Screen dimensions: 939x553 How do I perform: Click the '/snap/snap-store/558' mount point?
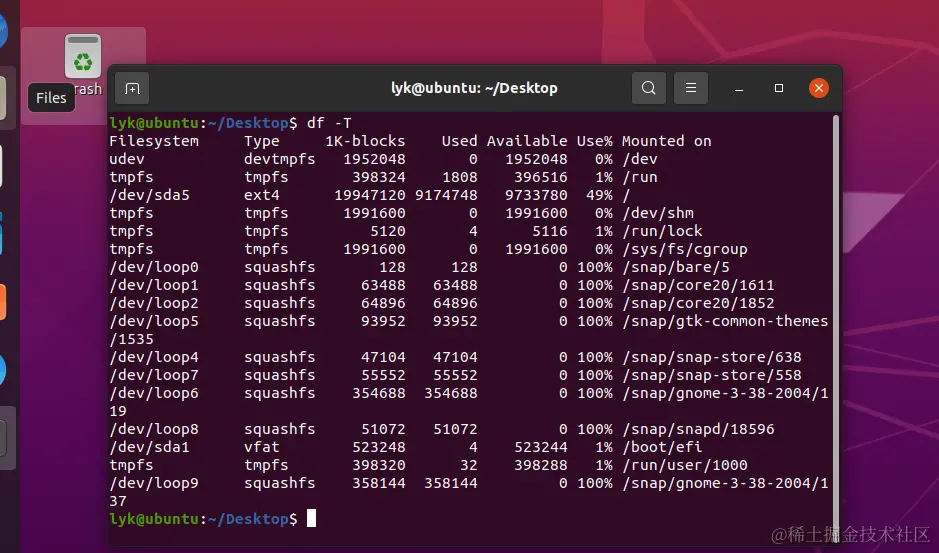click(x=711, y=375)
